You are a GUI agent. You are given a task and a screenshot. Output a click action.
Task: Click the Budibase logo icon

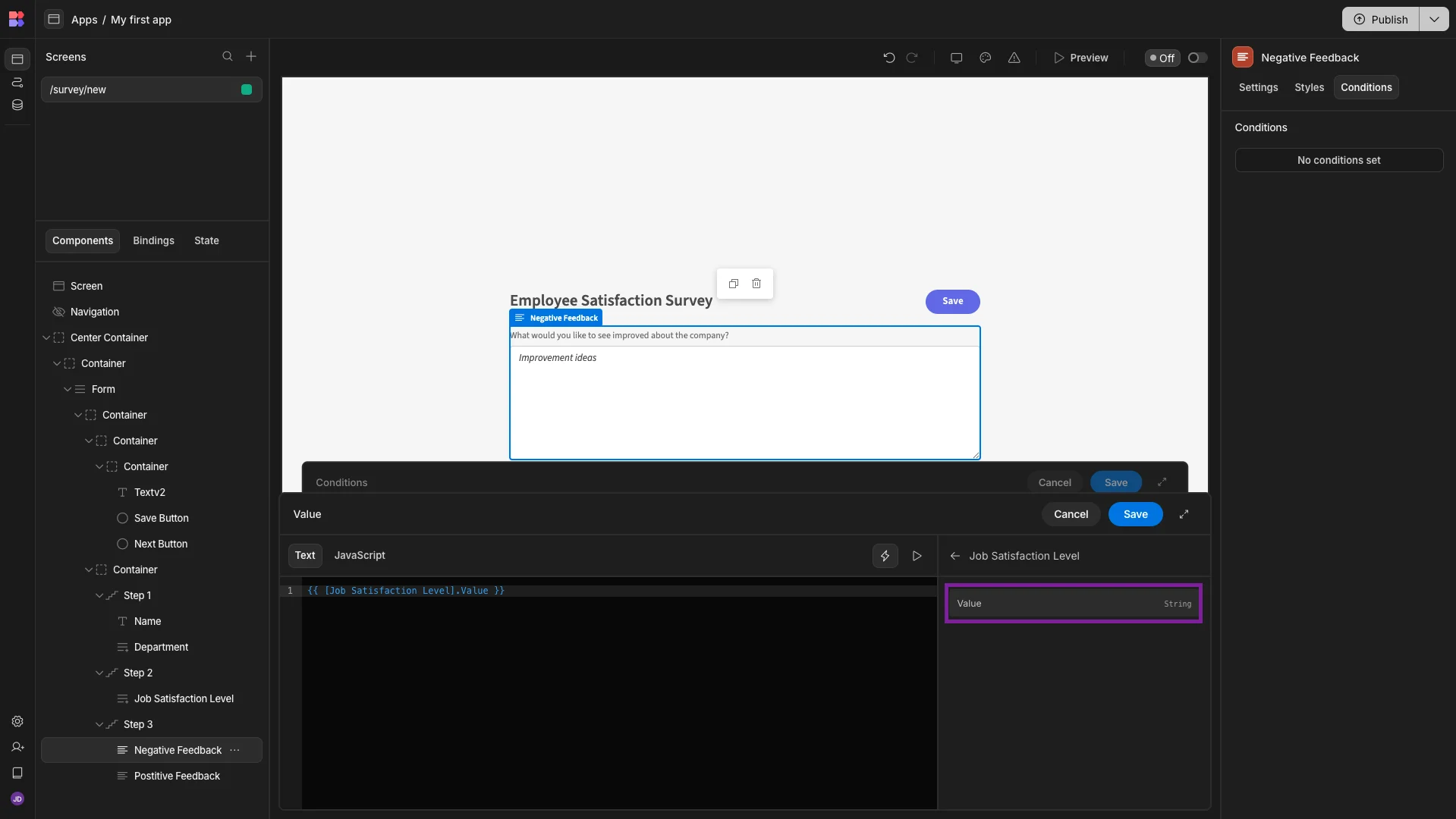pyautogui.click(x=17, y=19)
